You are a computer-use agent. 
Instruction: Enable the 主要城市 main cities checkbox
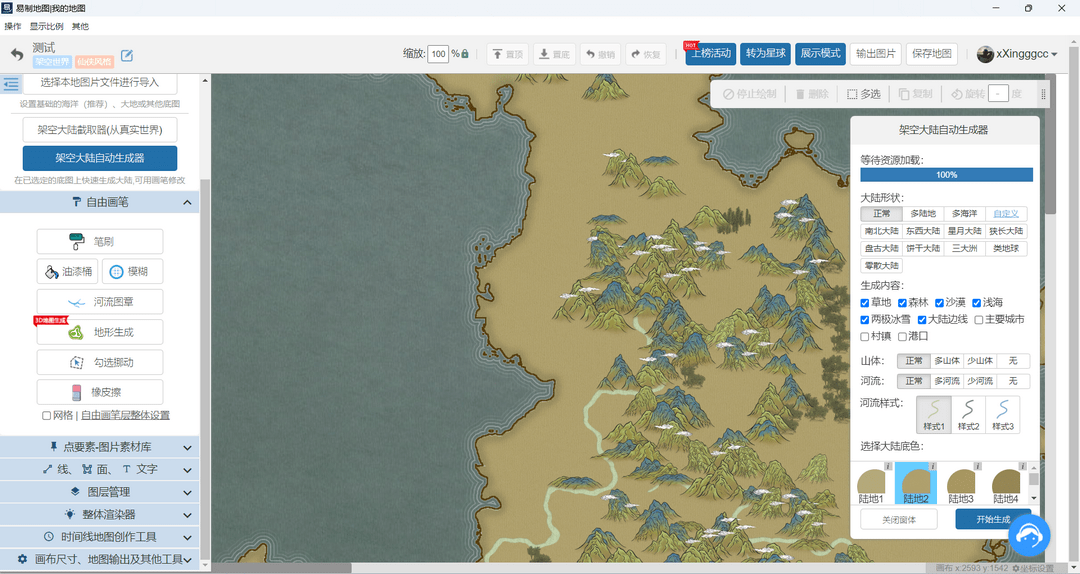(979, 320)
